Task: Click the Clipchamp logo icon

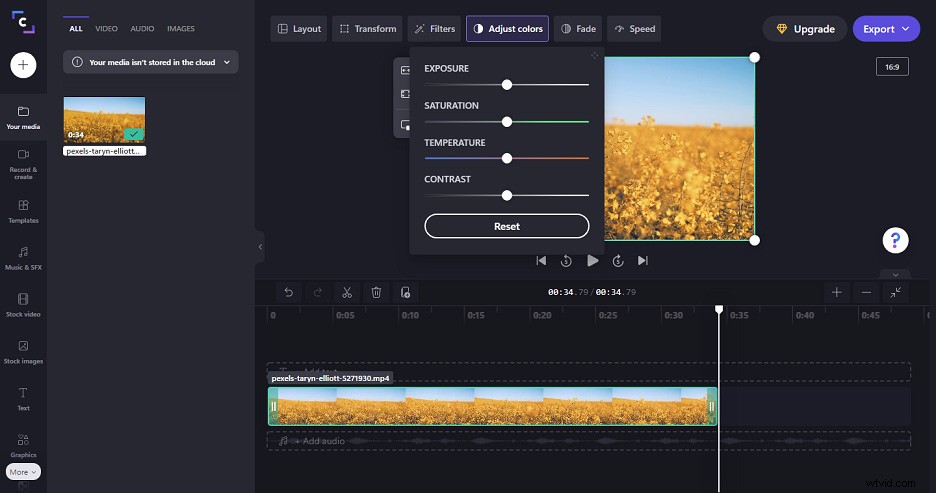Action: pyautogui.click(x=23, y=23)
